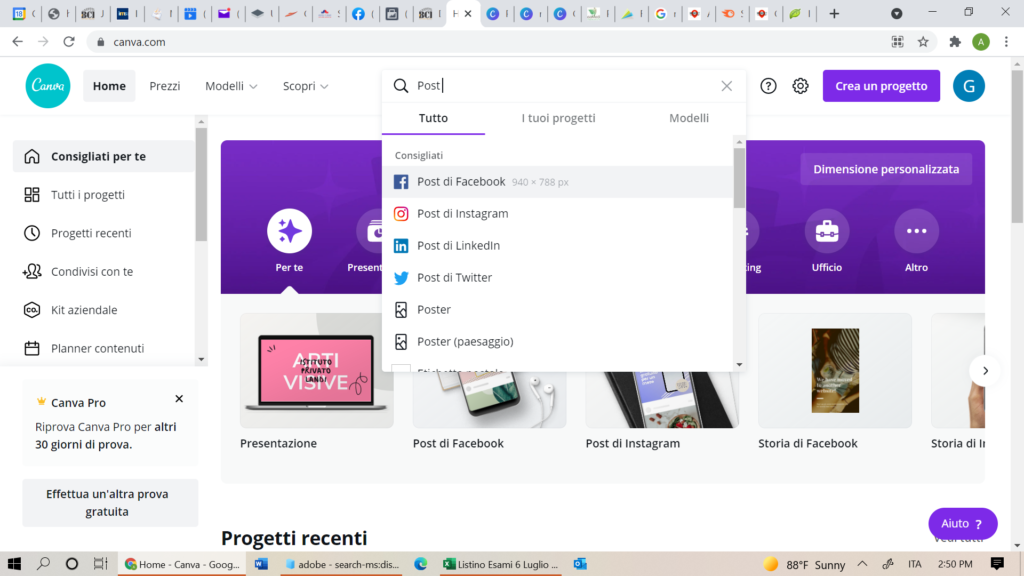Open the notification center icon
Image resolution: width=1024 pixels, height=576 pixels.
(997, 564)
